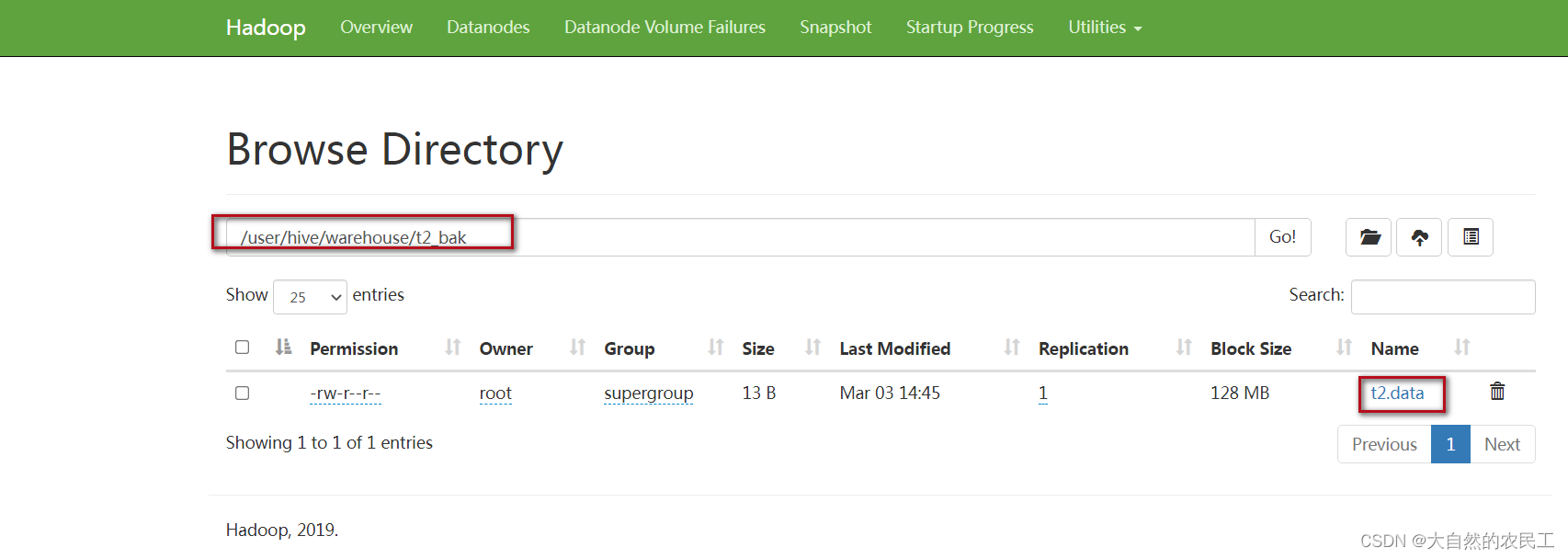Edit the -rw-r--r-- permission value
1568x559 pixels.
[346, 394]
